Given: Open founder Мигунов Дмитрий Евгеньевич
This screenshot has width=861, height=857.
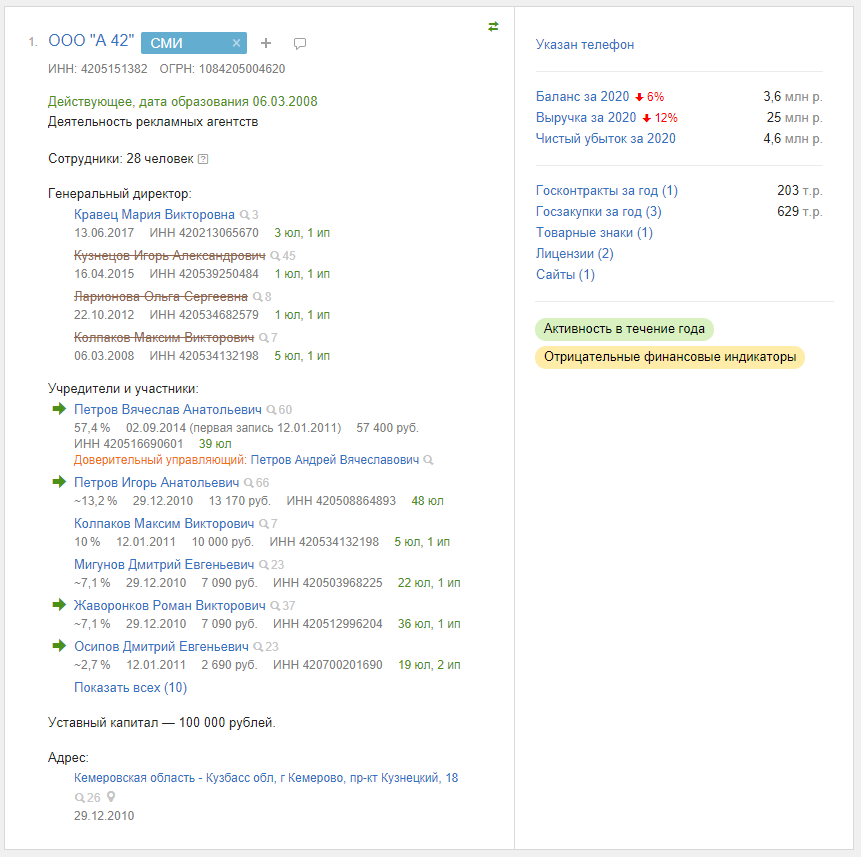Looking at the screenshot, I should (x=164, y=565).
